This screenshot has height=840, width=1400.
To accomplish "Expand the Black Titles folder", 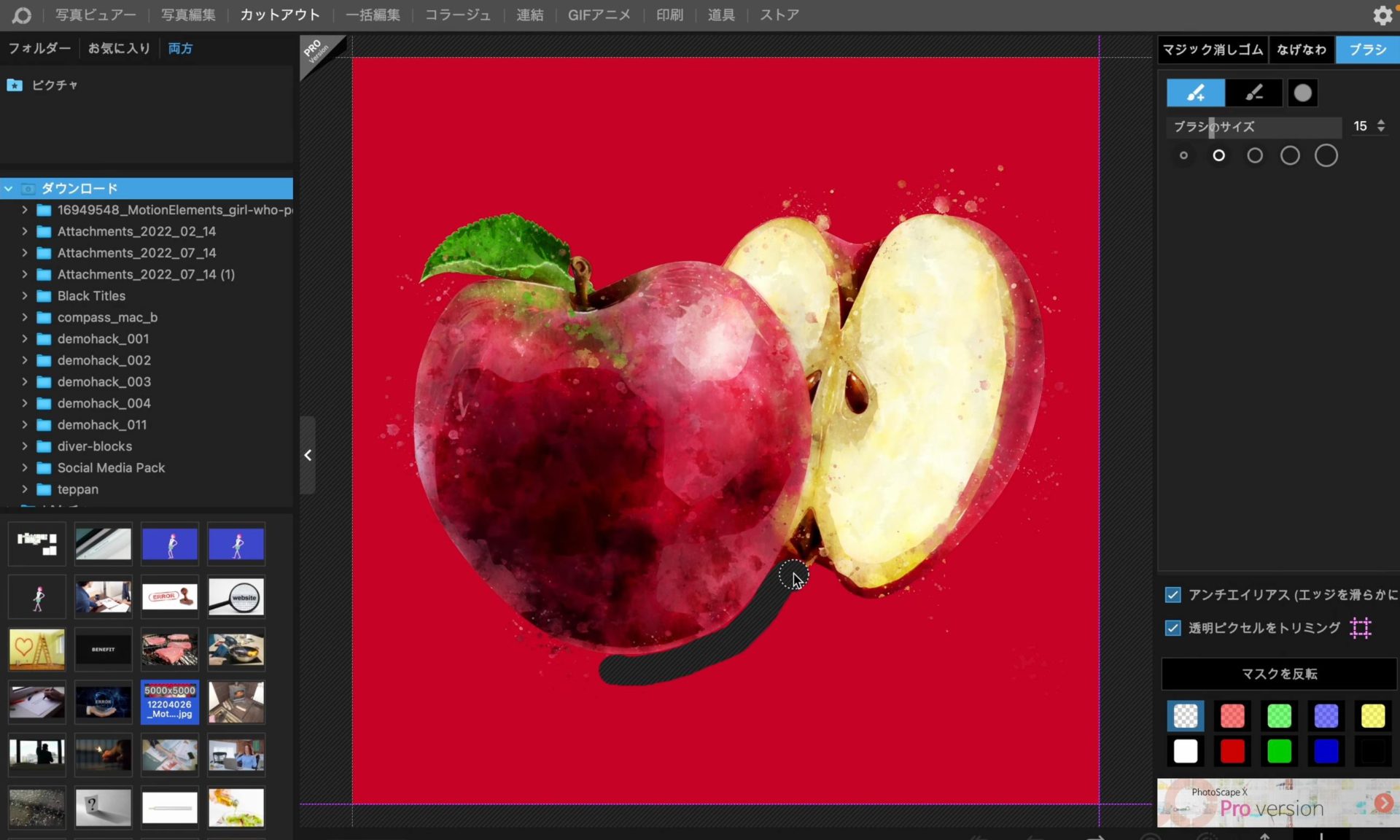I will coord(25,296).
